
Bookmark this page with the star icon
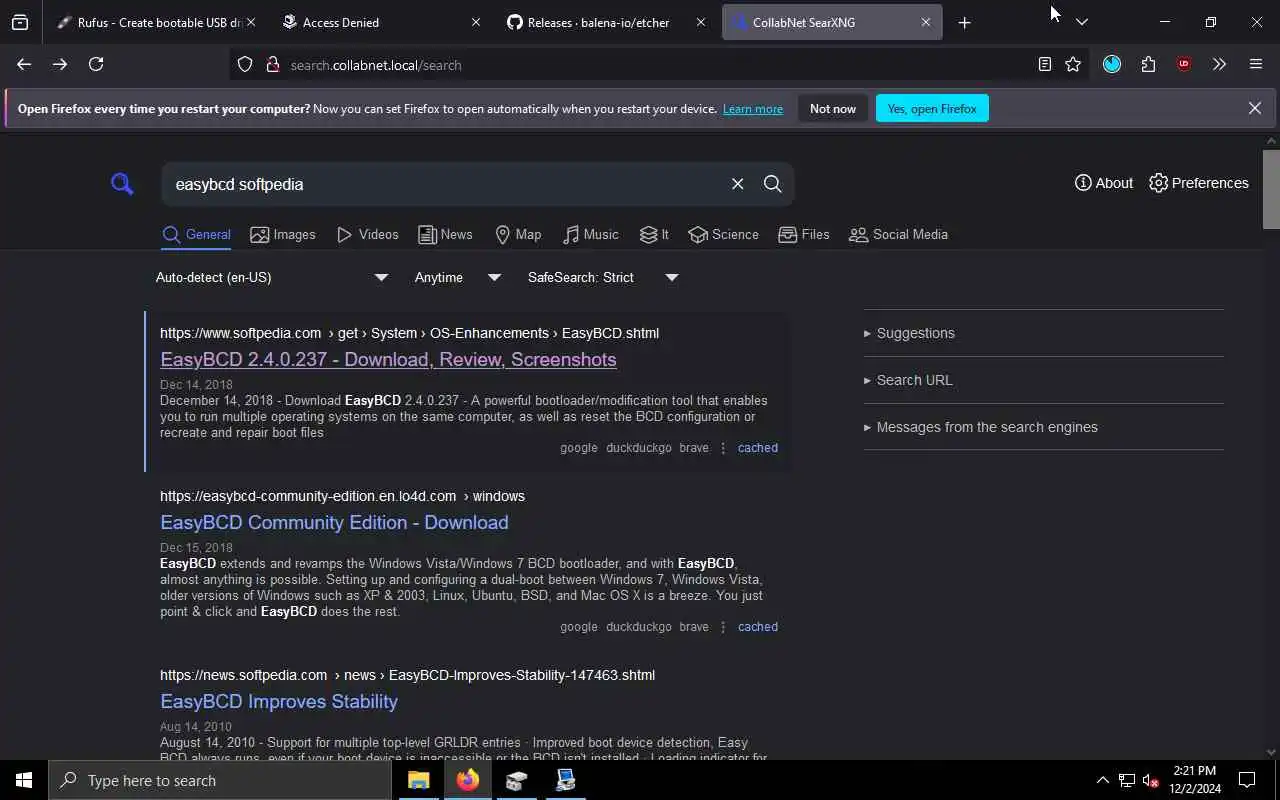click(x=1073, y=64)
